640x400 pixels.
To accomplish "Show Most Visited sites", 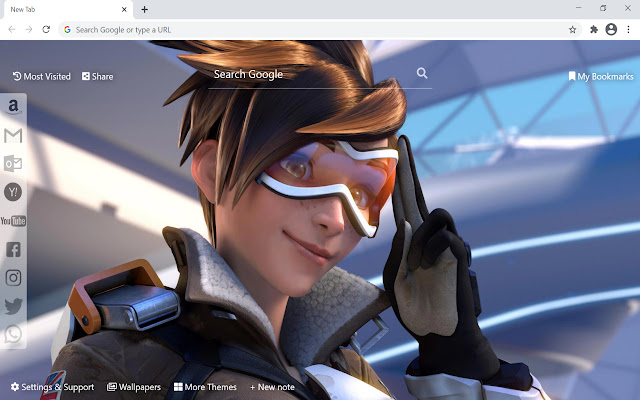I will (42, 76).
